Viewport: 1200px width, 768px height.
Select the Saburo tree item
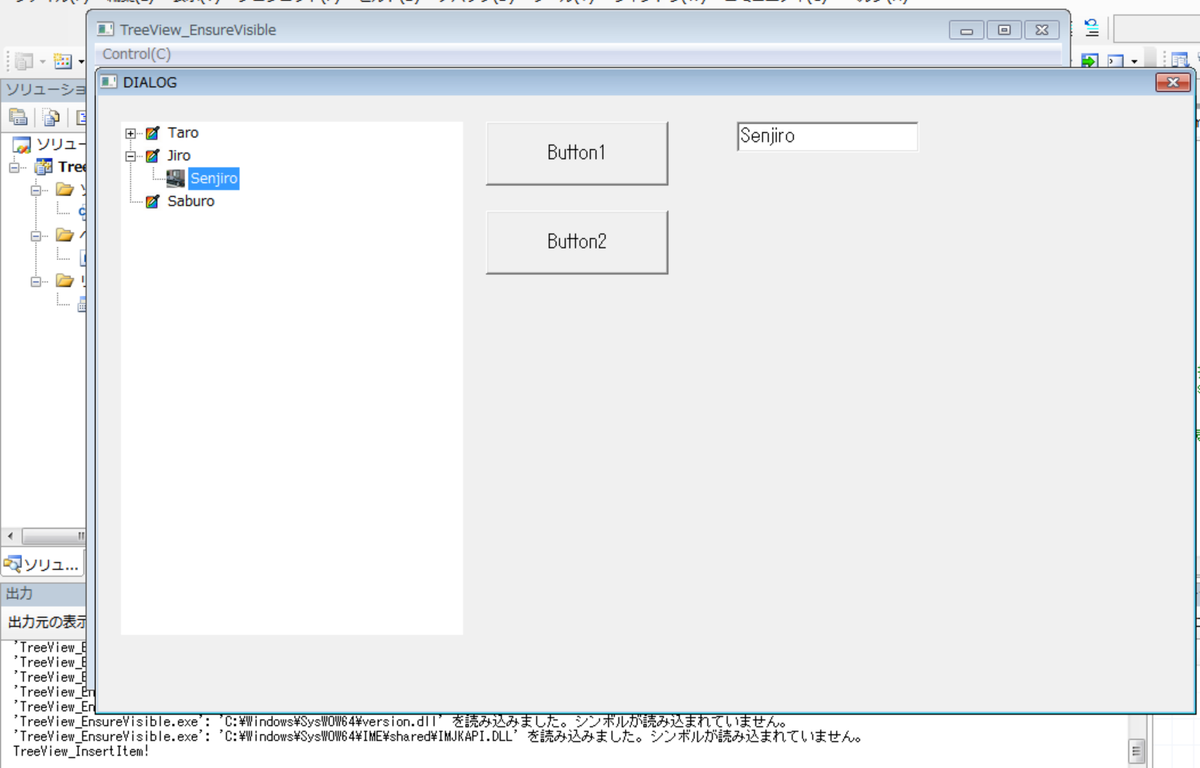point(191,202)
